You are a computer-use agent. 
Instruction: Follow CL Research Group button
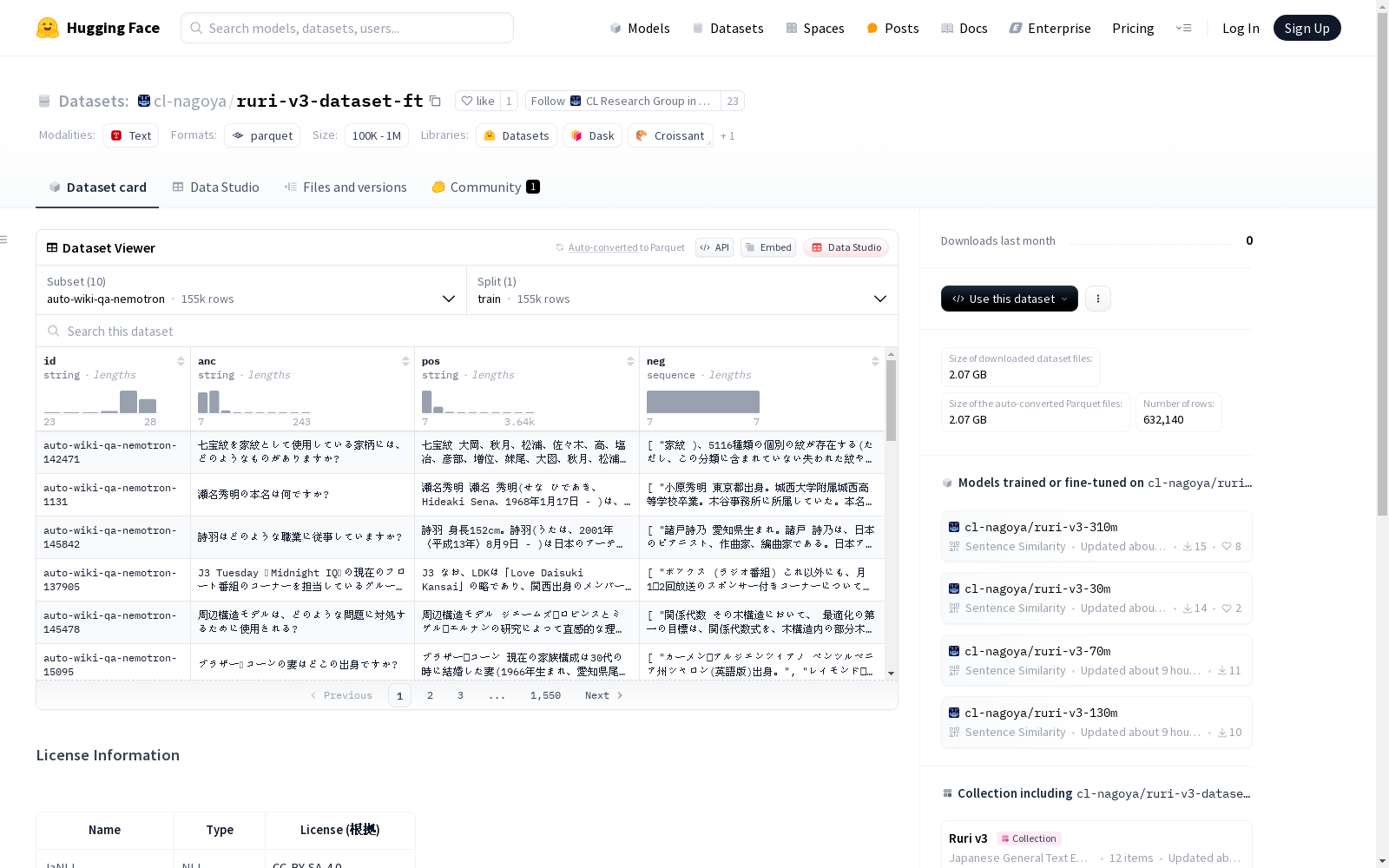622,101
